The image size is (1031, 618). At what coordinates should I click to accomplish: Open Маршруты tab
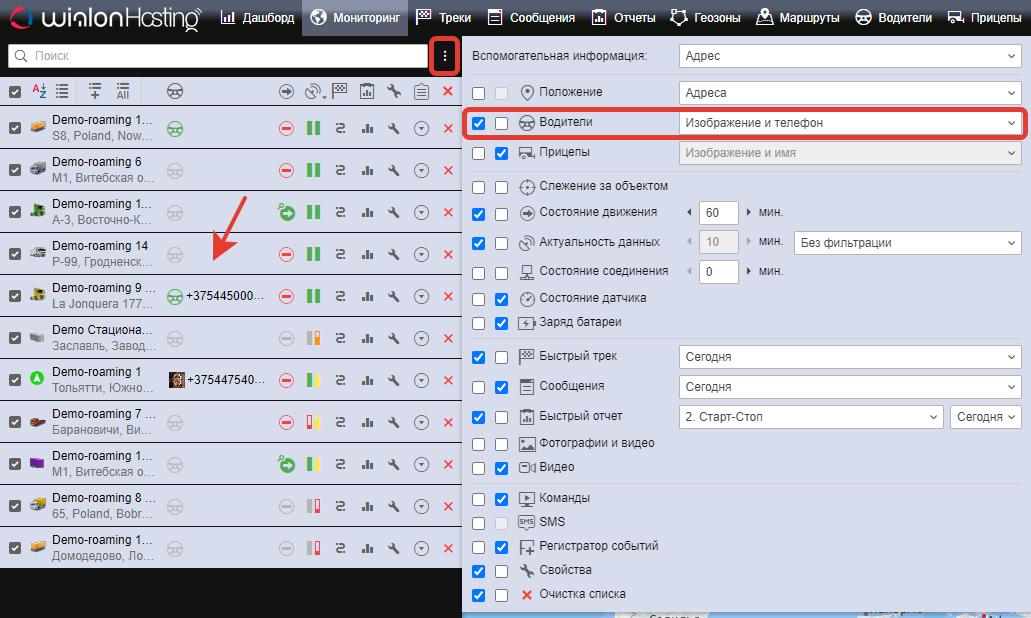pos(798,18)
